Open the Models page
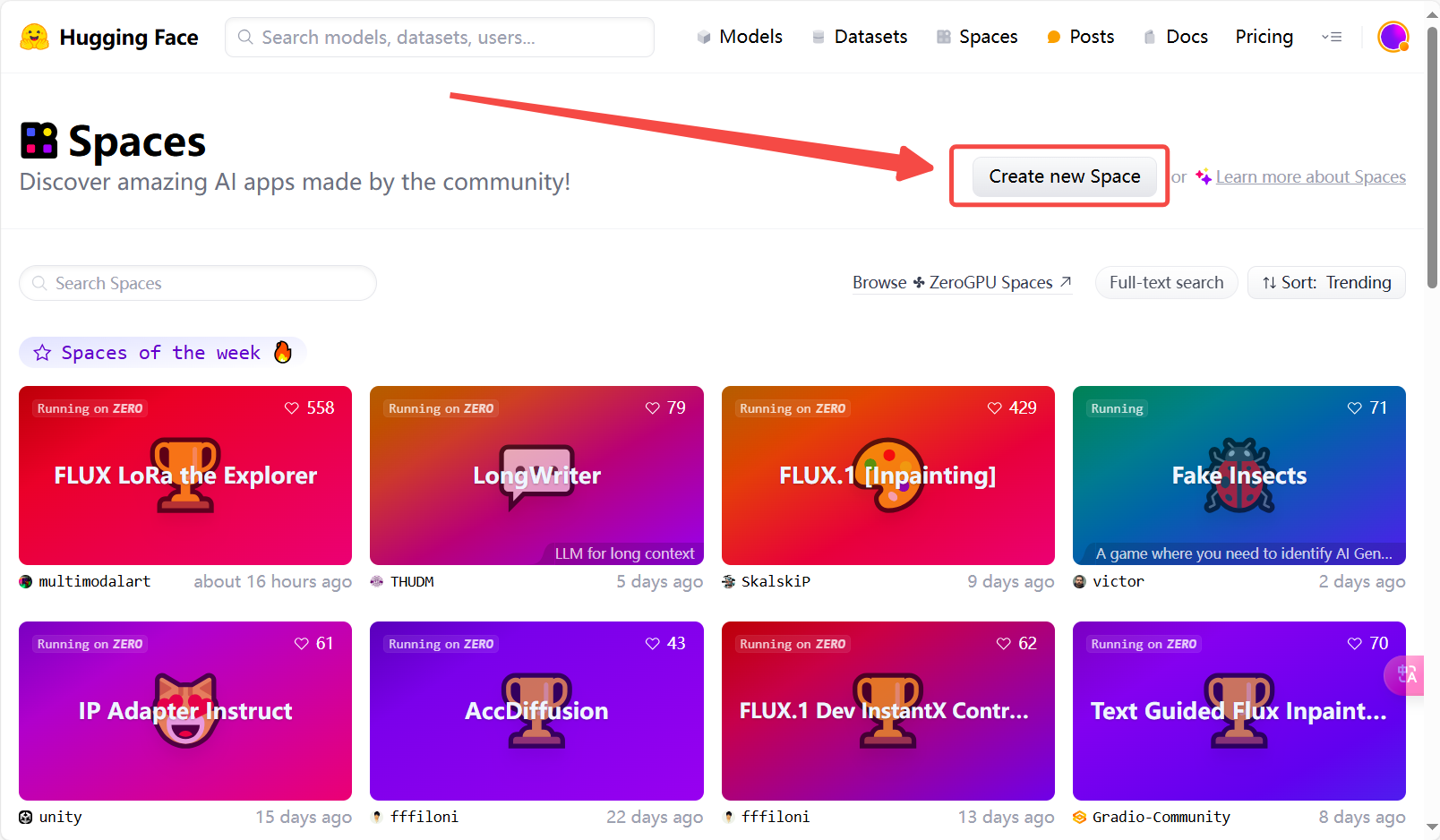The width and height of the screenshot is (1440, 840). [740, 37]
